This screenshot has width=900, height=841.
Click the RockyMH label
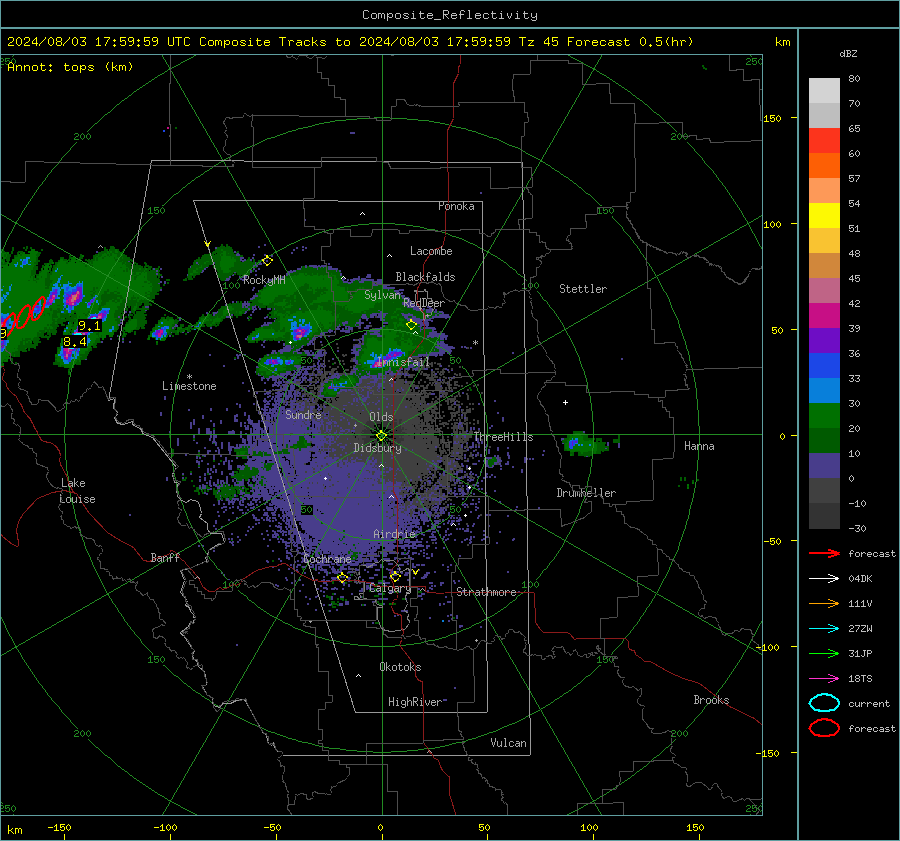tap(264, 280)
